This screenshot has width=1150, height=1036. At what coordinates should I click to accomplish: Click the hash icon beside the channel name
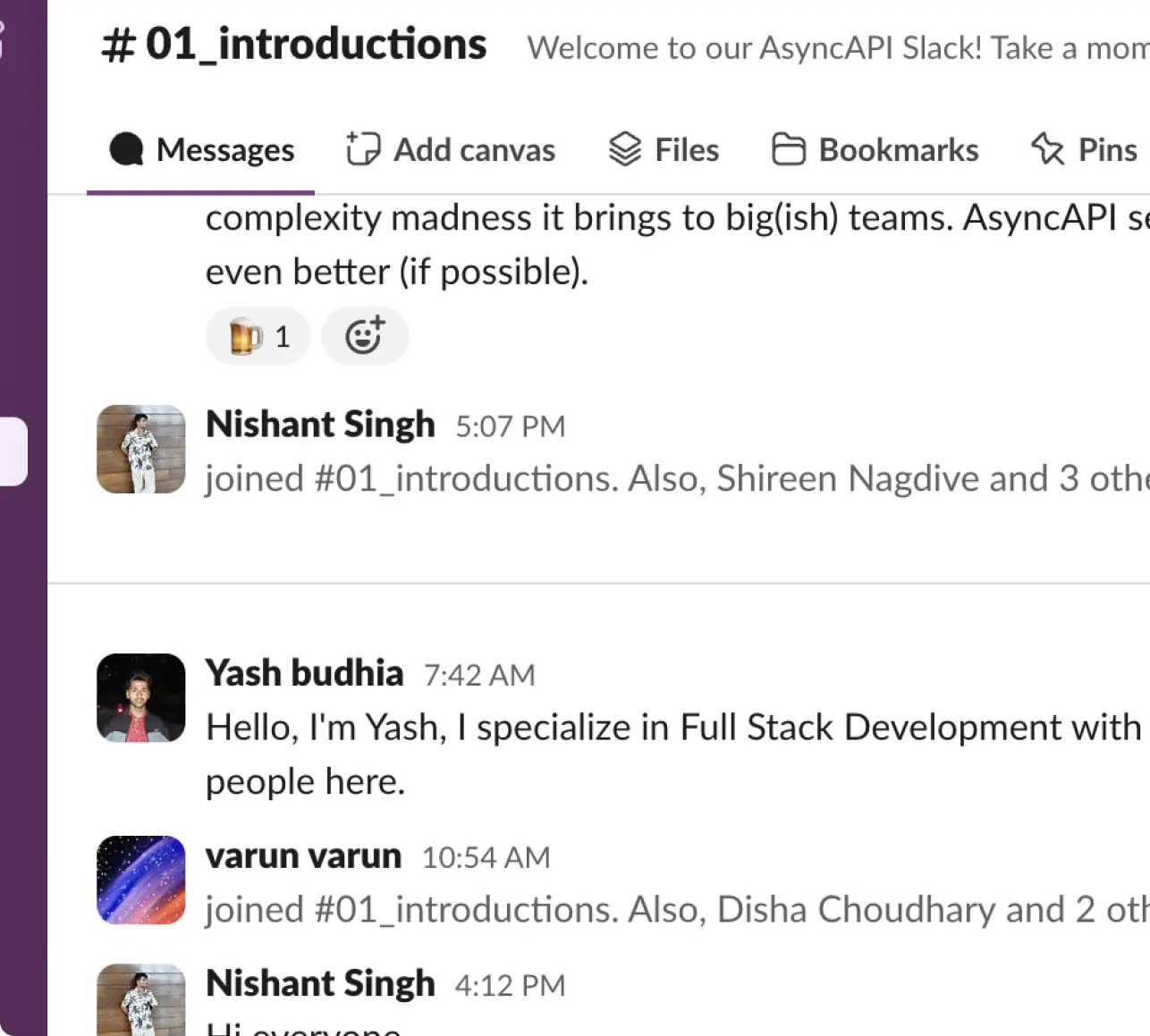116,43
